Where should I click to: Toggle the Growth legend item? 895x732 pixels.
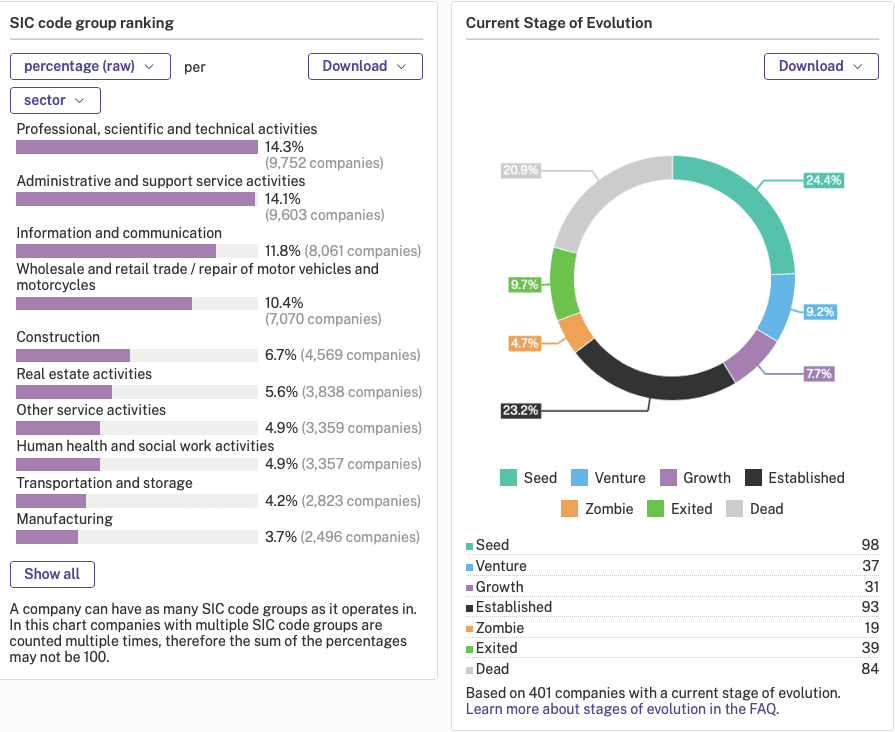coord(695,477)
